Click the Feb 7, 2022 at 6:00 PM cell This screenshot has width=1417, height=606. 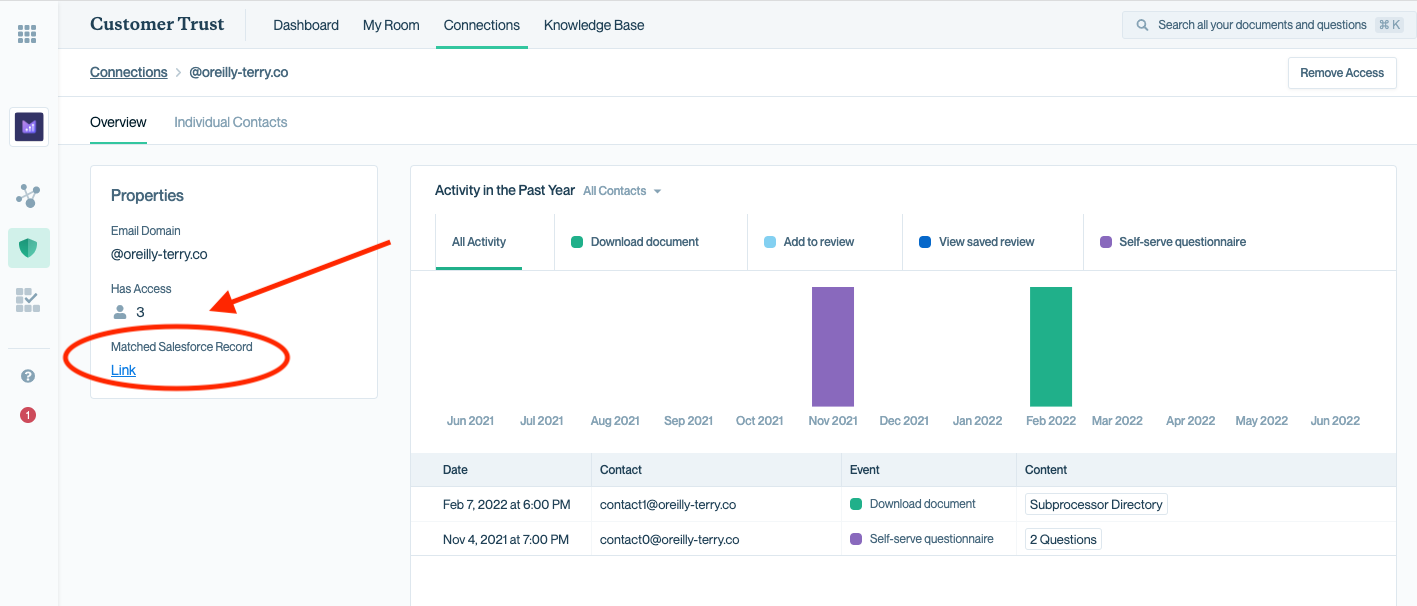(x=507, y=505)
